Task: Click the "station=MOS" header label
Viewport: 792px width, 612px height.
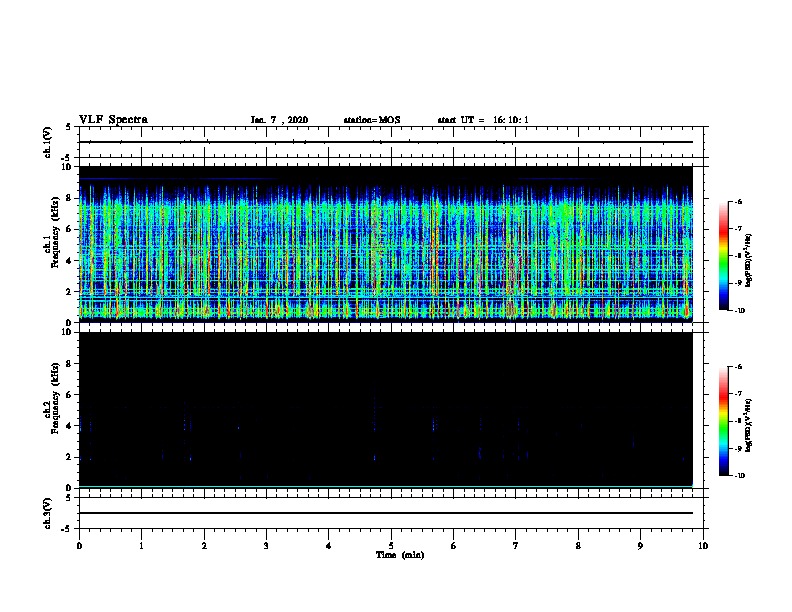Action: click(x=372, y=120)
